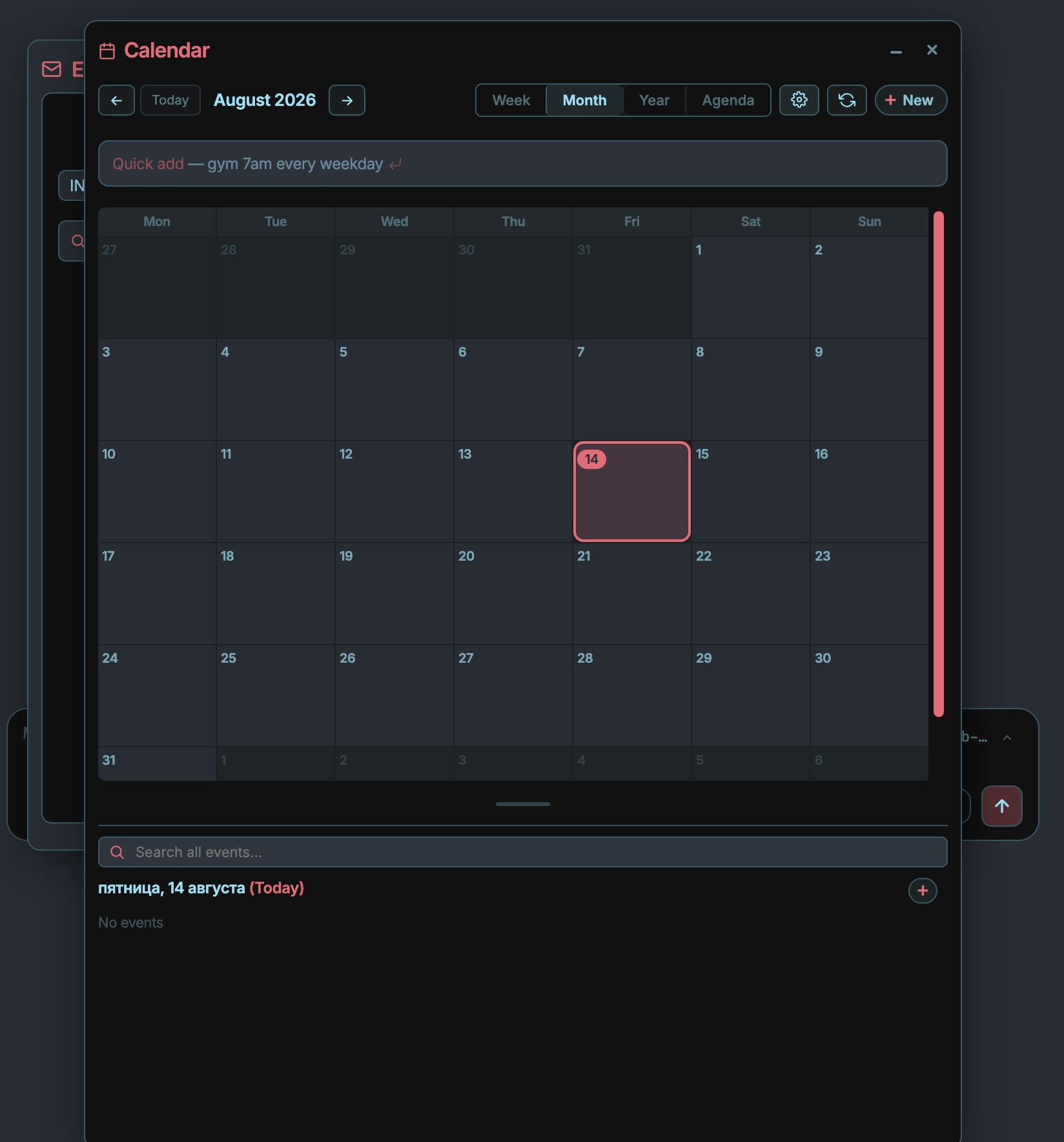Select August 14 today cell
The height and width of the screenshot is (1142, 1064).
(632, 492)
